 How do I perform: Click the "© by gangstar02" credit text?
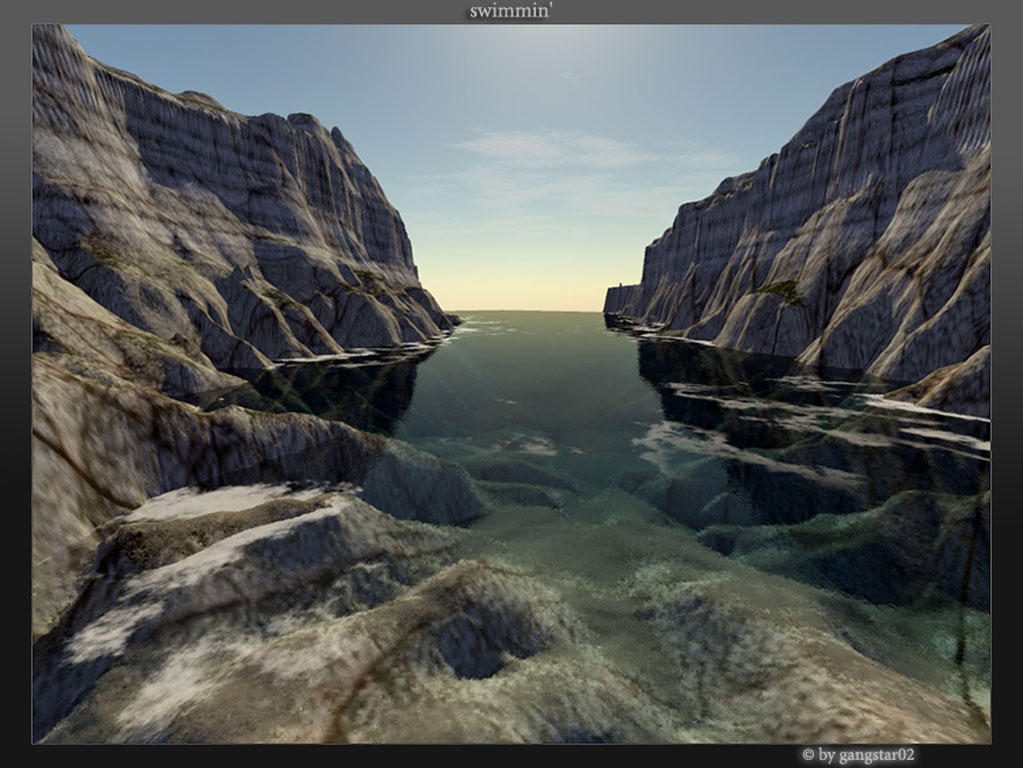point(858,755)
